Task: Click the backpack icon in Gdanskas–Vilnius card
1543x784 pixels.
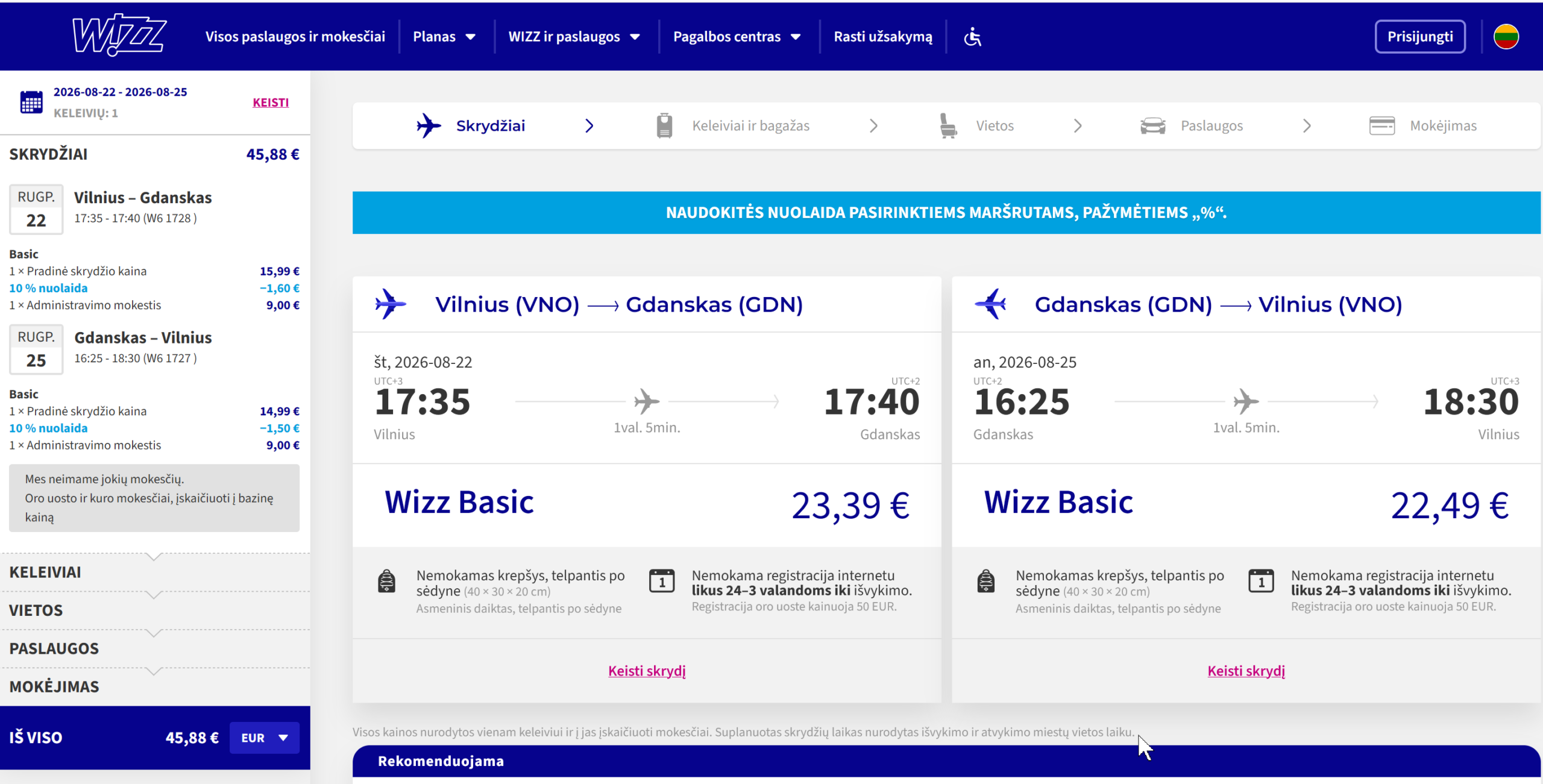Action: (x=985, y=582)
